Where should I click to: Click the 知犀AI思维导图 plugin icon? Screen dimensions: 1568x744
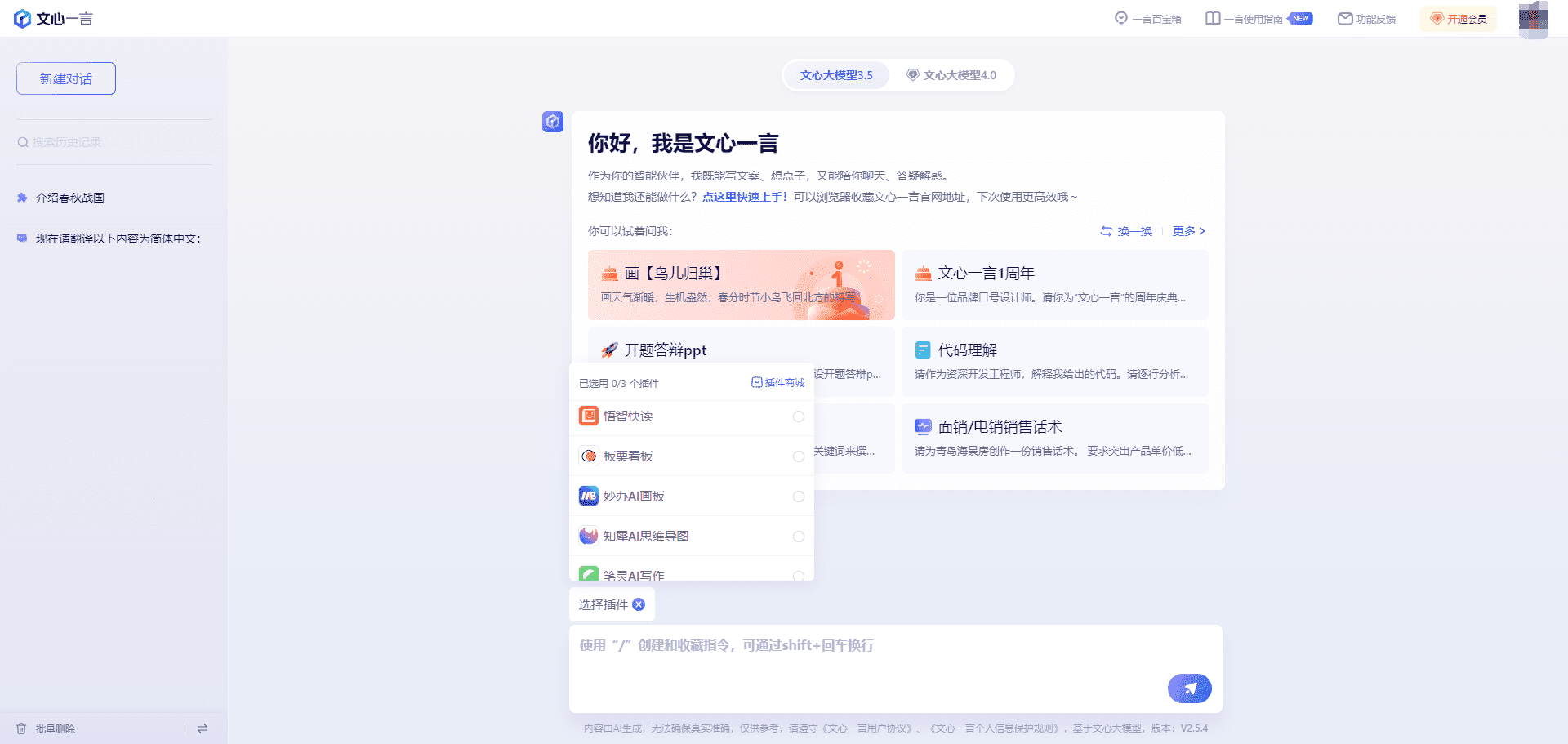(588, 537)
